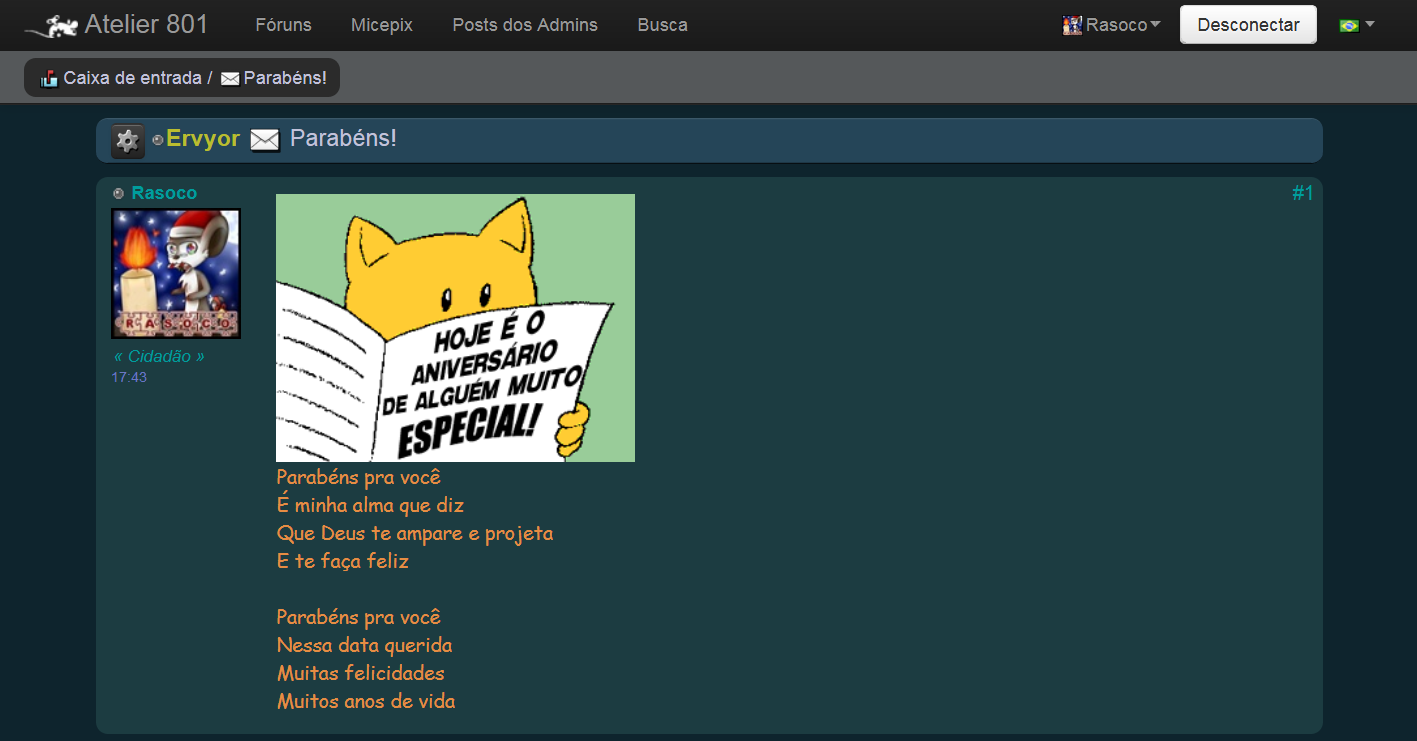The image size is (1417, 741).
Task: Click the Brazil flag icon
Action: coord(1349,26)
